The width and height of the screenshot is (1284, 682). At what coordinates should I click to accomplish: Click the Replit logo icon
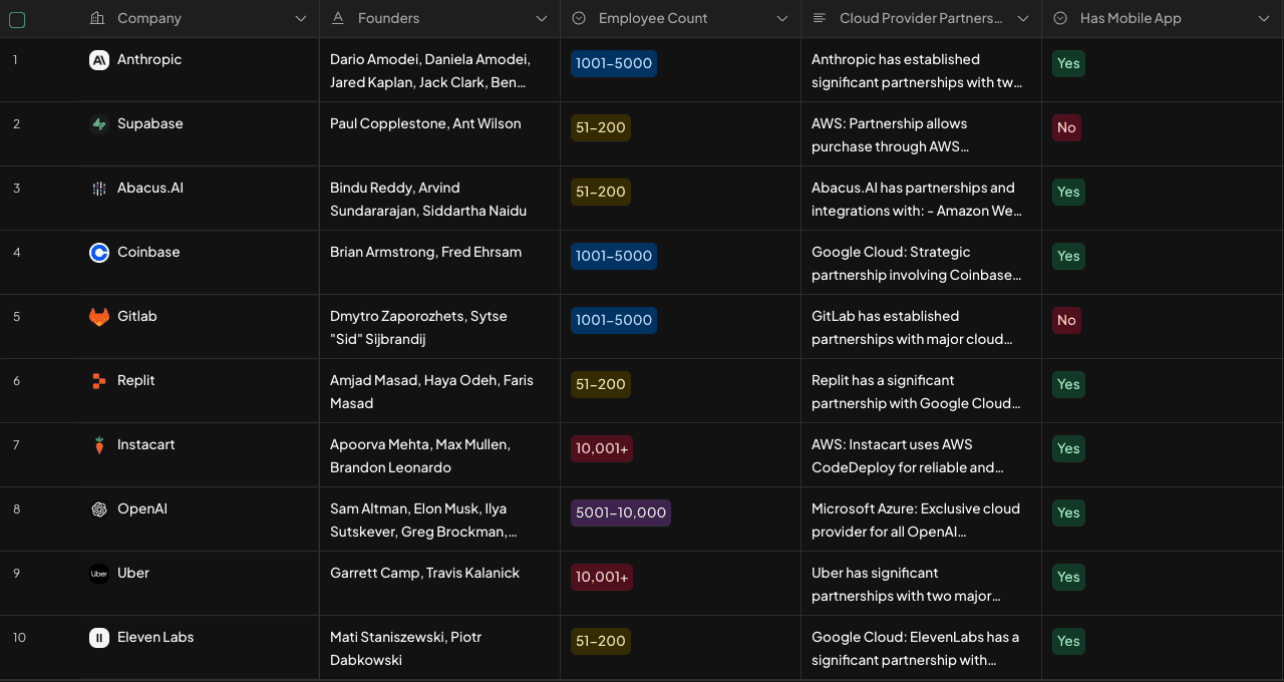click(99, 381)
